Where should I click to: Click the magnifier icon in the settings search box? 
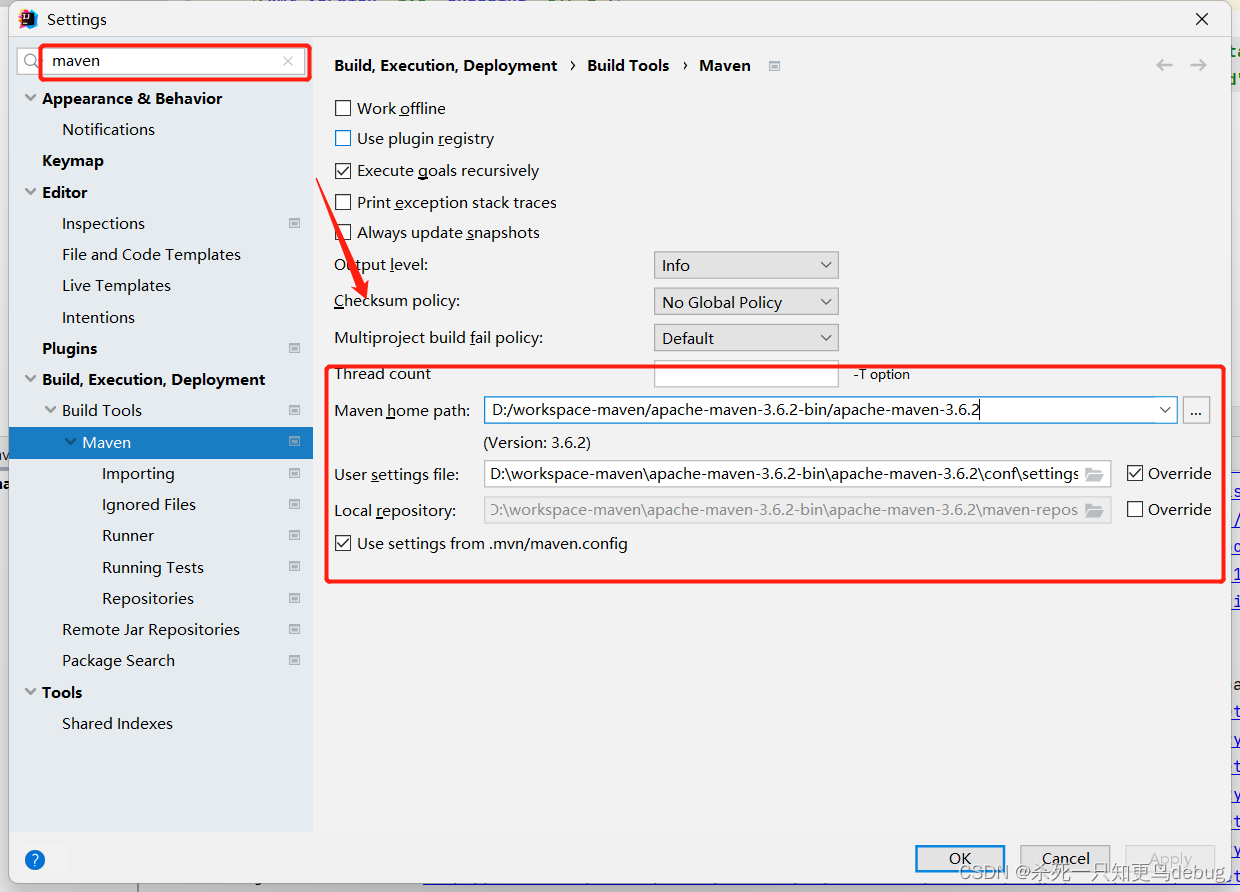(31, 61)
